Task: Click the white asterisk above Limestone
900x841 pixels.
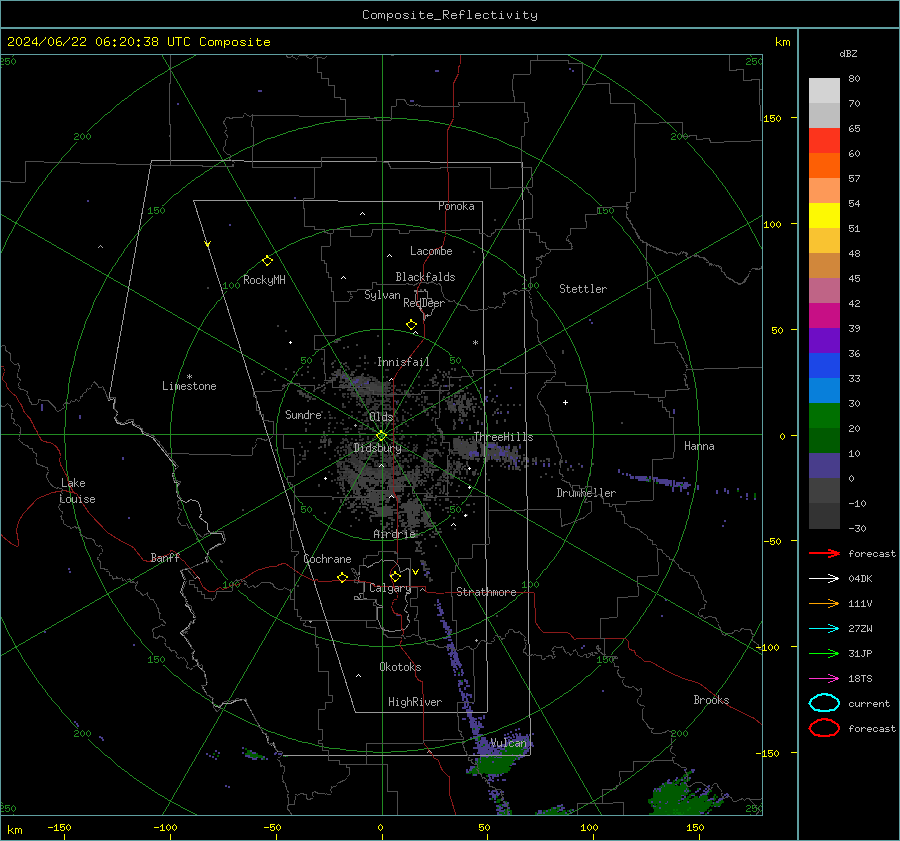Action: [x=189, y=377]
